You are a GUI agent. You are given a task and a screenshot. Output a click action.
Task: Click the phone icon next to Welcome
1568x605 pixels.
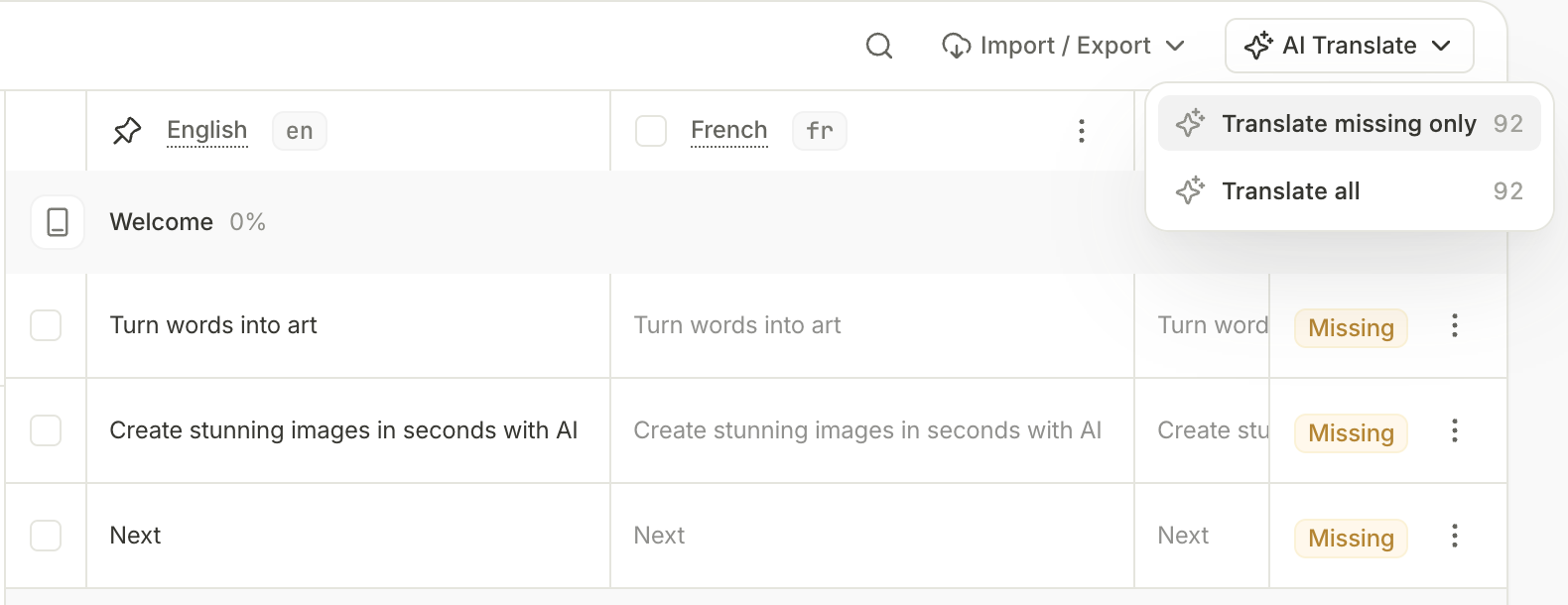[x=58, y=222]
